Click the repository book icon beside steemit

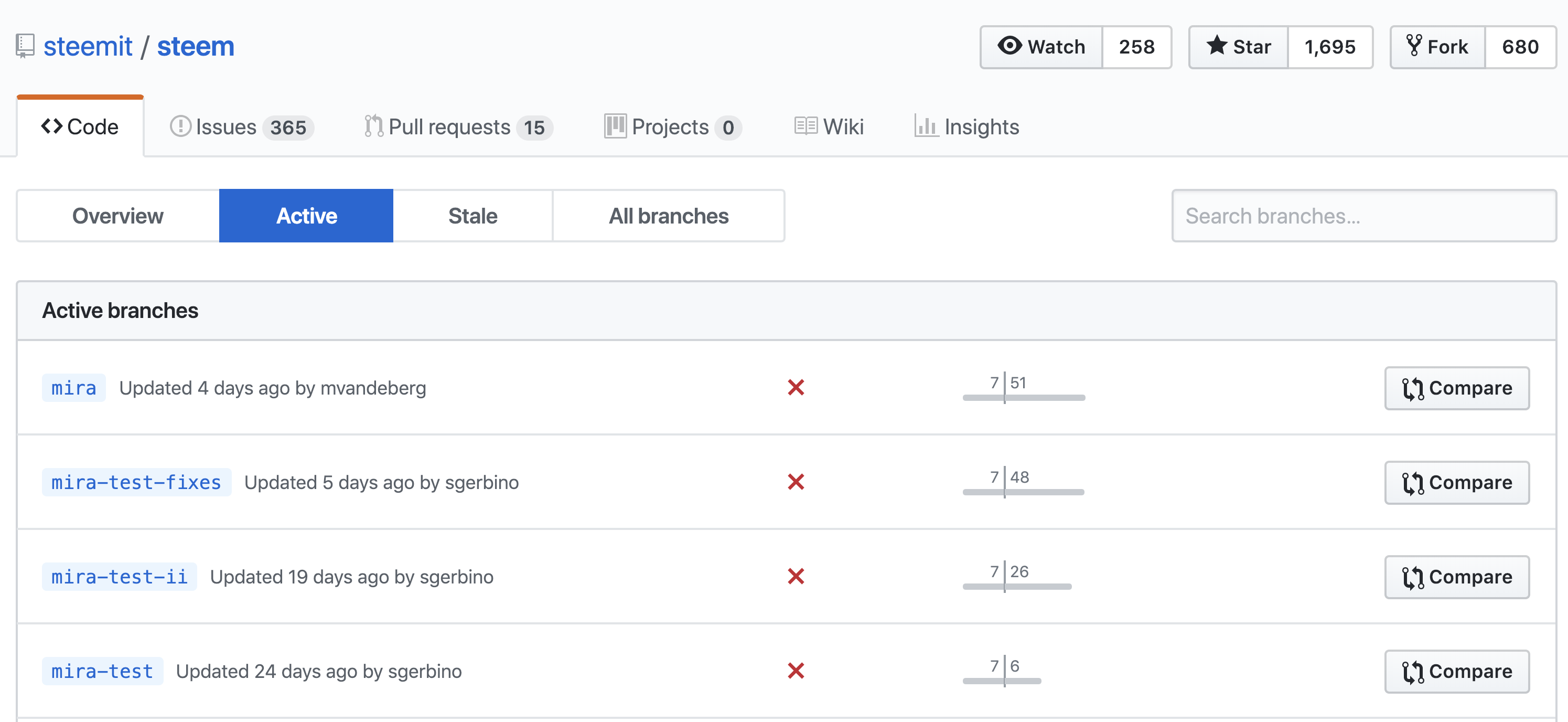pos(25,46)
